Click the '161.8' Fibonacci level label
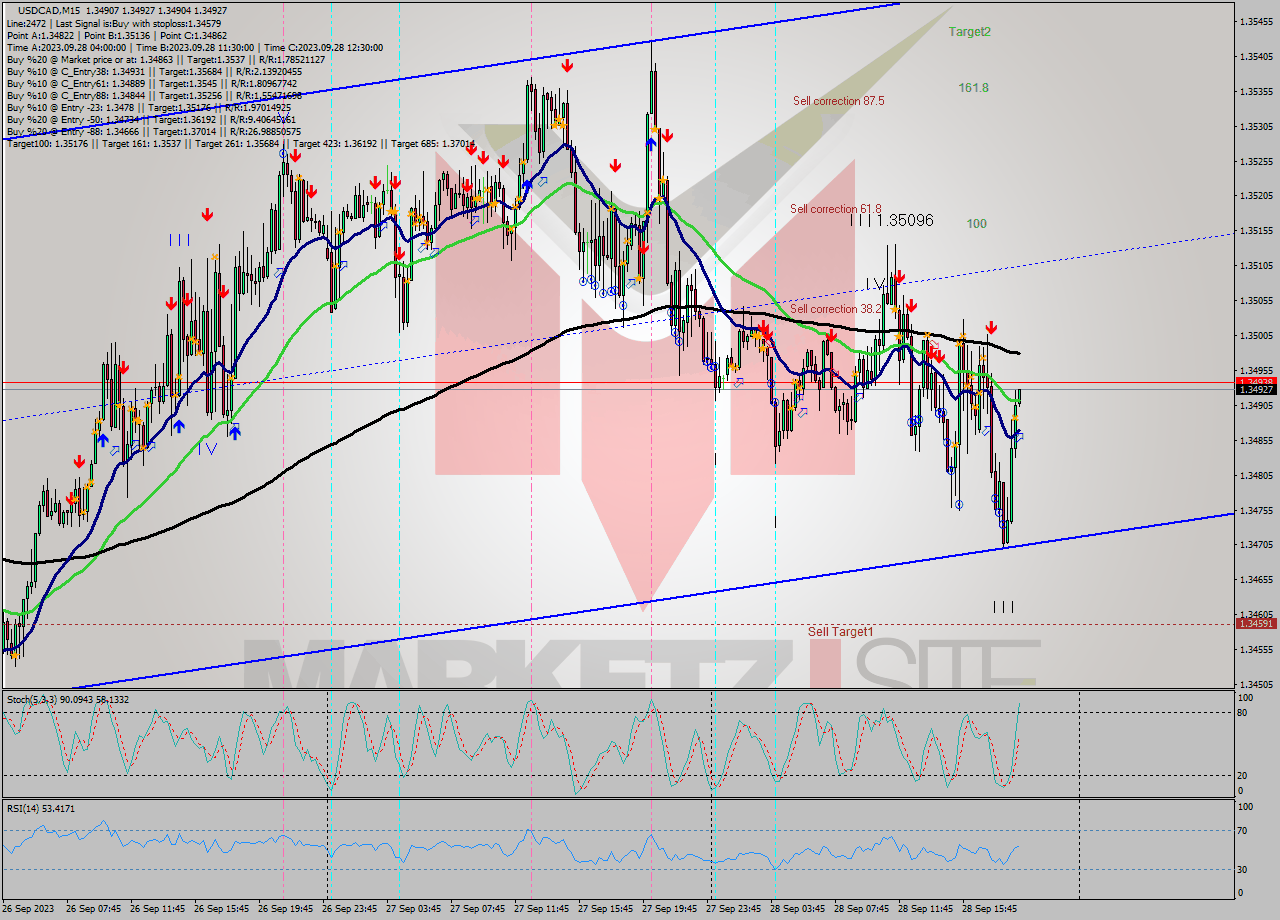Screen dimensions: 1280x920 [973, 88]
